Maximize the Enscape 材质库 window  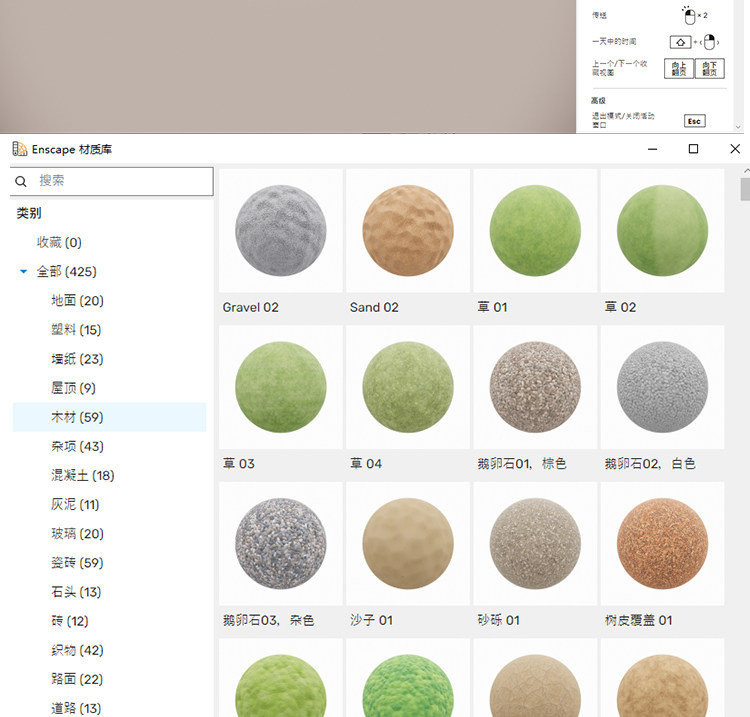tap(693, 149)
